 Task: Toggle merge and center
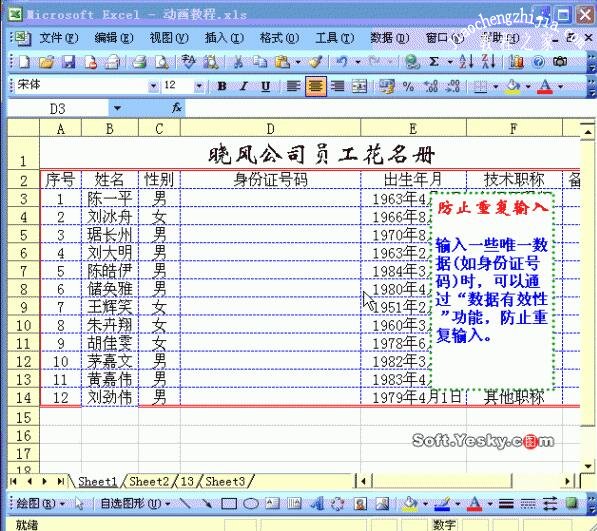[x=359, y=86]
